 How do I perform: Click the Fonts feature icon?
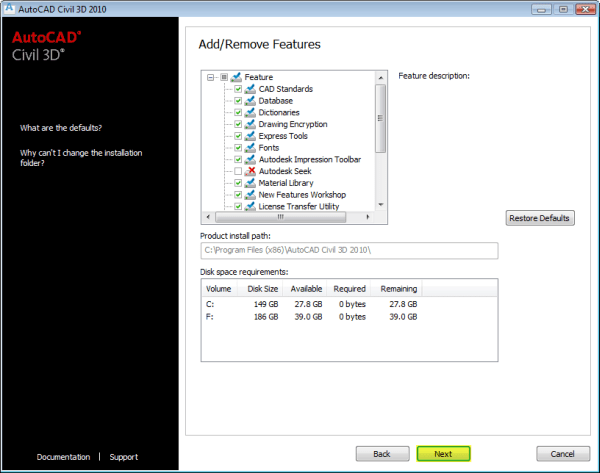(x=250, y=148)
